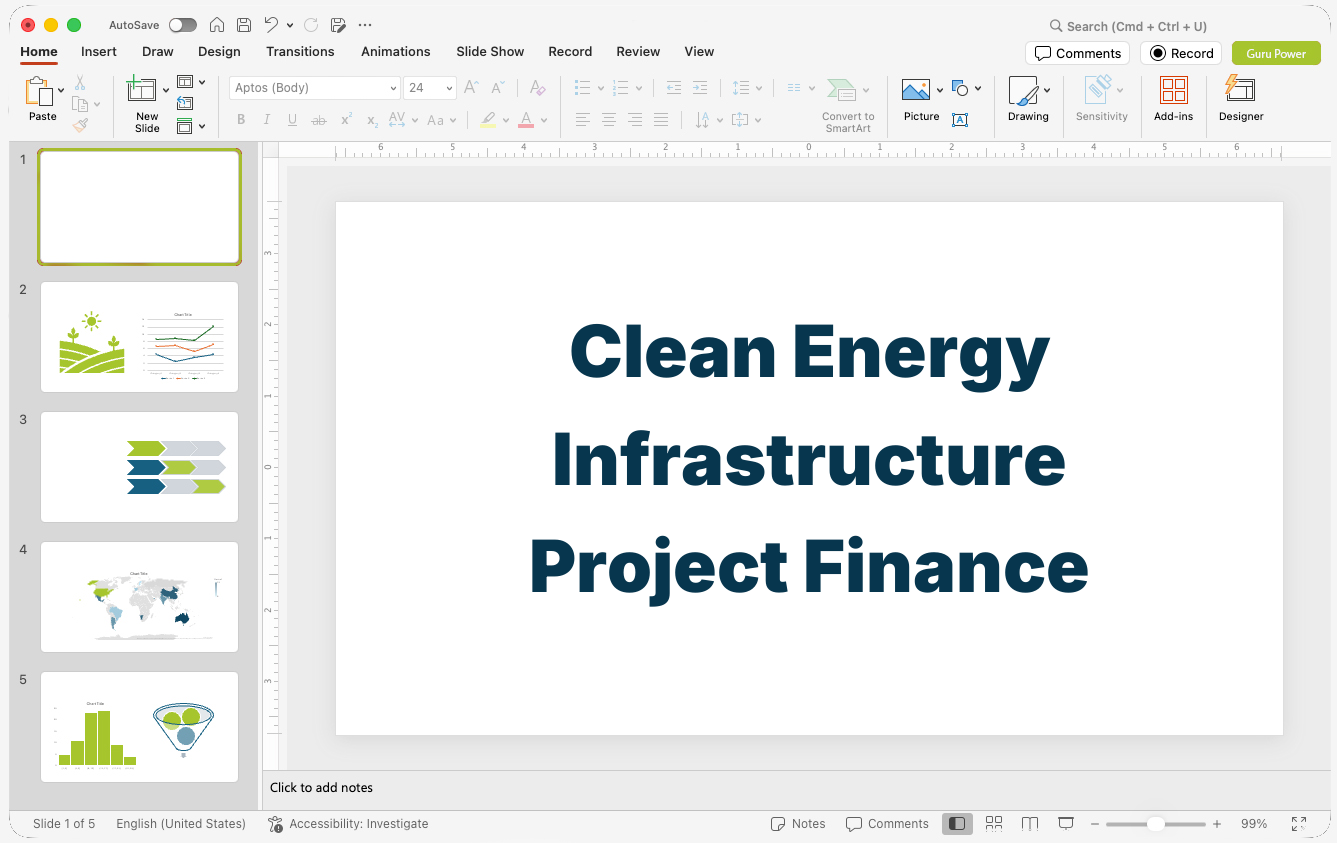
Task: Toggle Bold formatting
Action: [241, 120]
